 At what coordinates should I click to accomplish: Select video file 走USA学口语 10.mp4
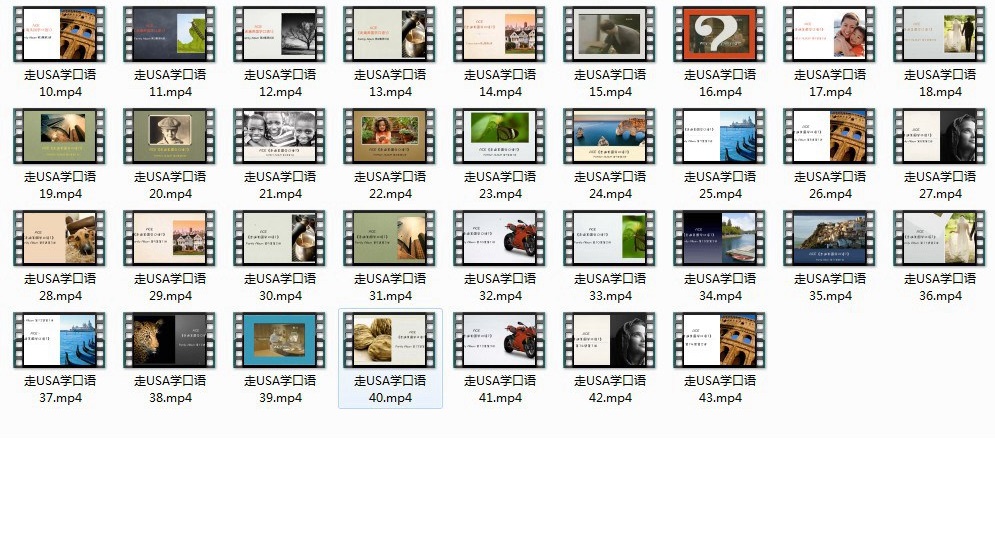coord(60,35)
